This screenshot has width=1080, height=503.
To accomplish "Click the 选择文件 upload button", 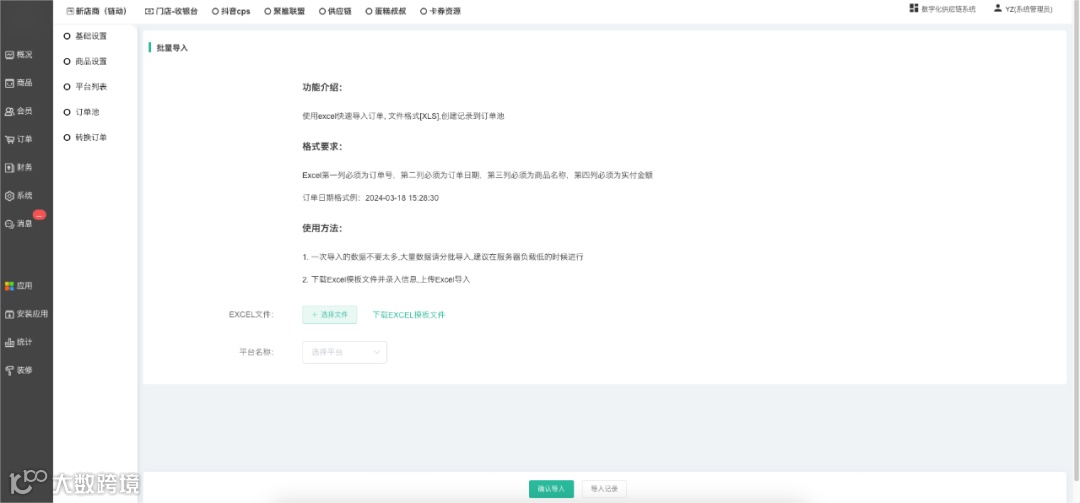I will (329, 314).
